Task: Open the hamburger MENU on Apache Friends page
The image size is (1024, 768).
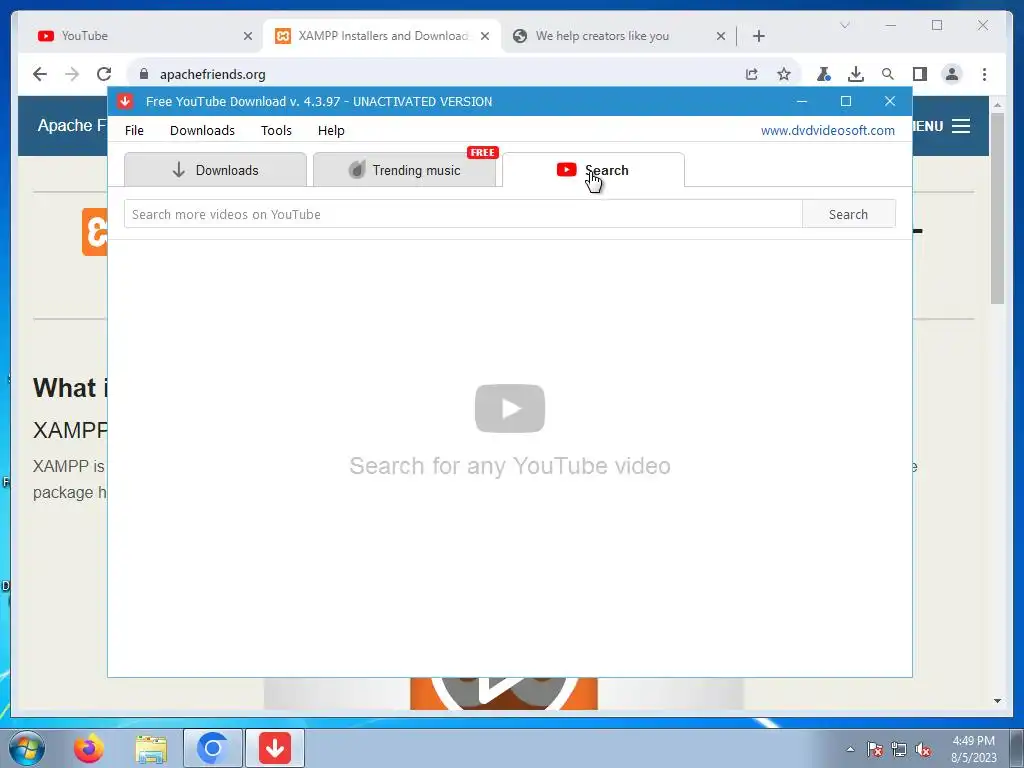Action: click(942, 126)
